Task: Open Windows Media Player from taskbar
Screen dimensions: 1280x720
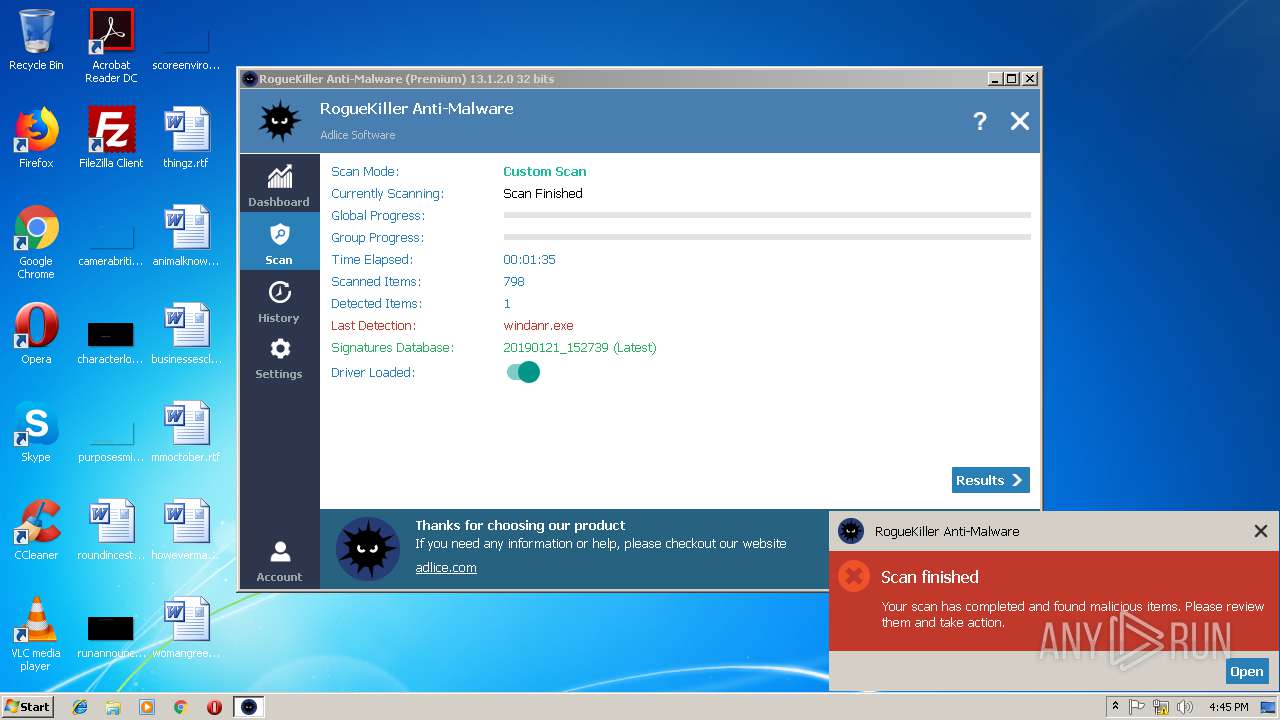Action: pos(147,707)
